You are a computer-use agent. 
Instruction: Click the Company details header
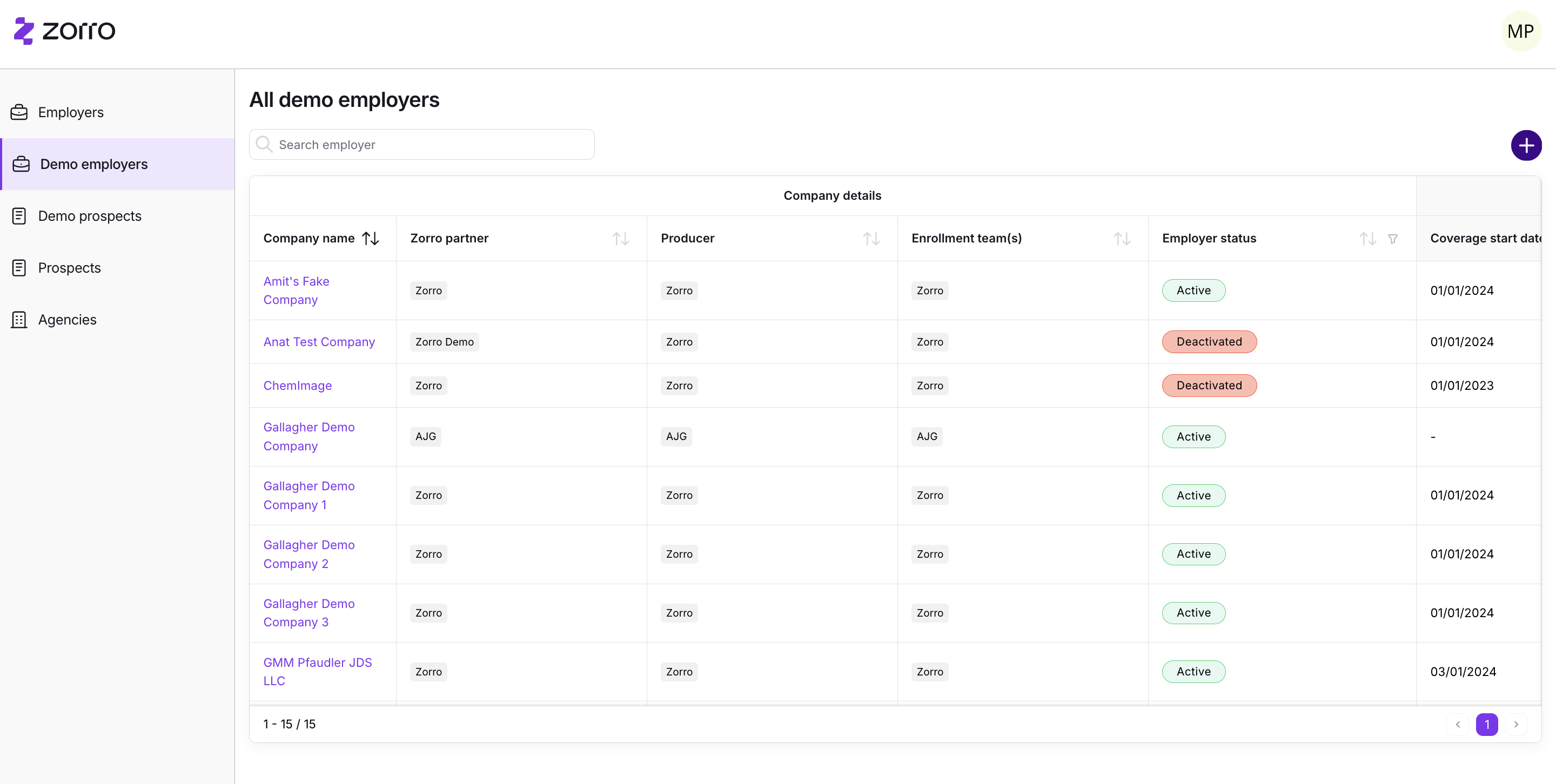point(833,195)
